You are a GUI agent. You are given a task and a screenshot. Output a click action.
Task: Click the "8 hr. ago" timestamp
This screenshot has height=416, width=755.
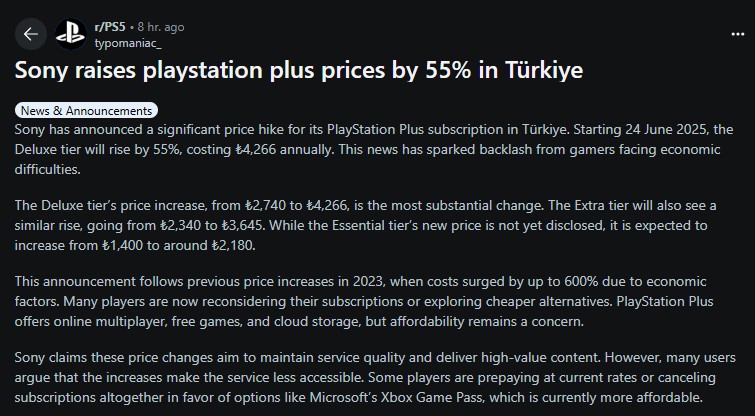(x=161, y=27)
